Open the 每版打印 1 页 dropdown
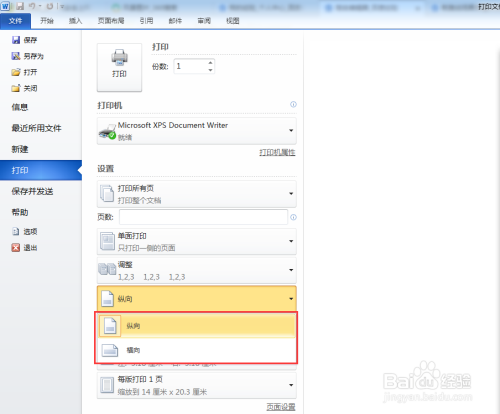Image resolution: width=500 pixels, height=414 pixels. [x=197, y=385]
